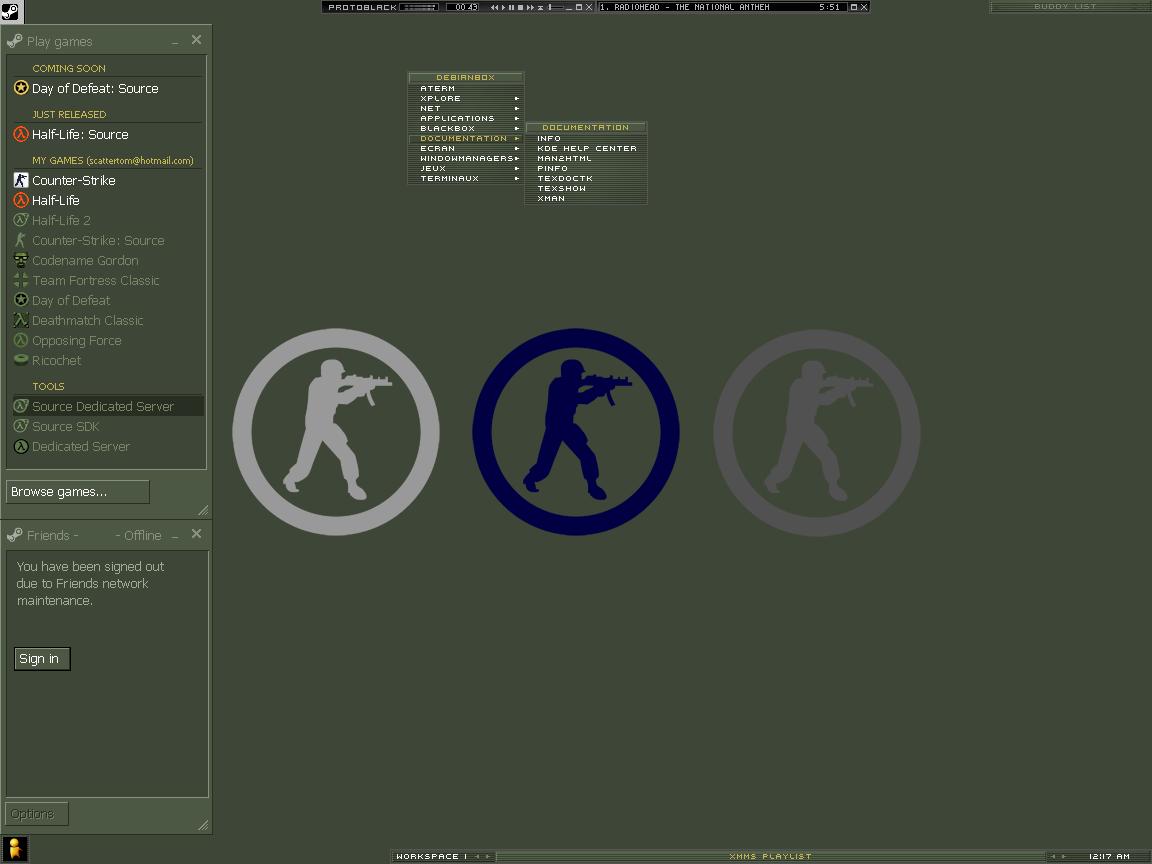Click the yellow figure icon at bottom-left
The width and height of the screenshot is (1152, 864).
coord(14,849)
